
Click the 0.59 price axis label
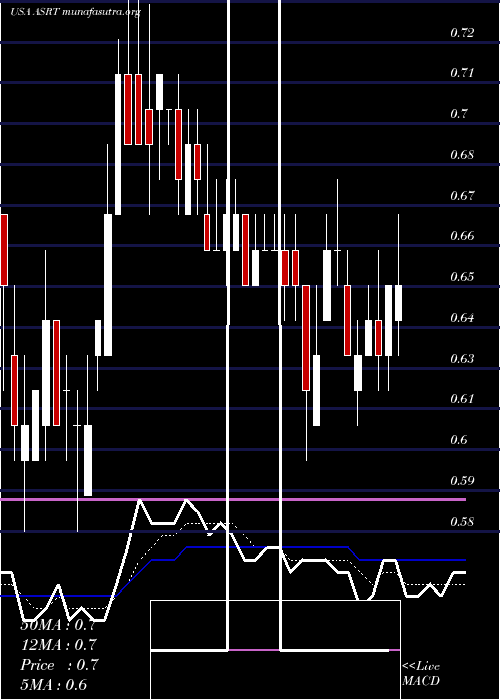[462, 481]
